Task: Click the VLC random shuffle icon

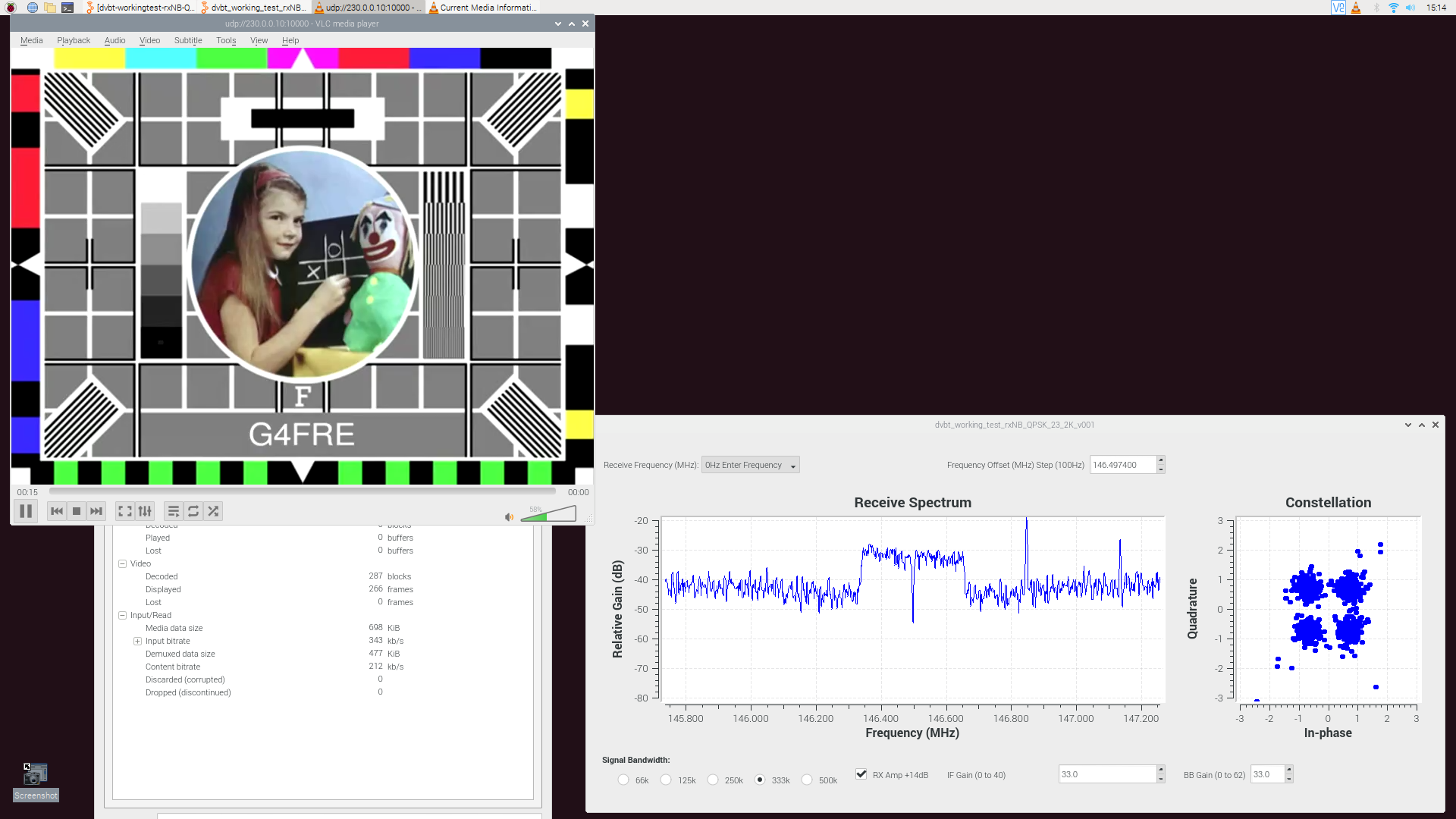Action: pos(213,511)
